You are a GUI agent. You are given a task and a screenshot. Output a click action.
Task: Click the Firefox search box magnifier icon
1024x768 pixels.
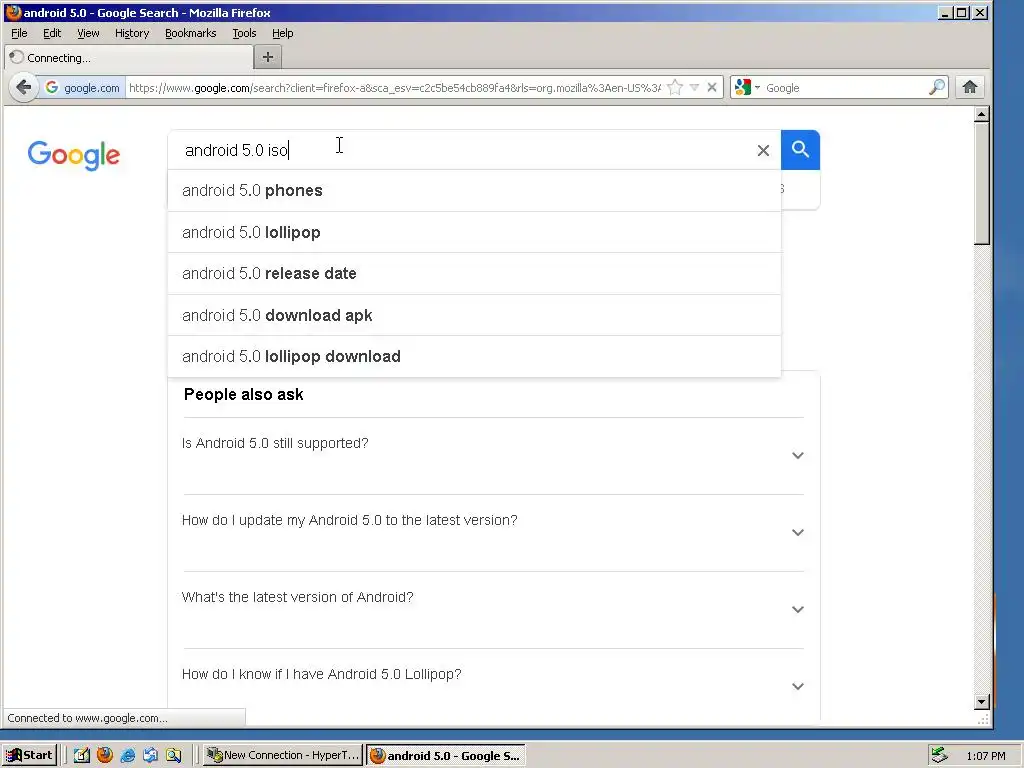coord(937,87)
